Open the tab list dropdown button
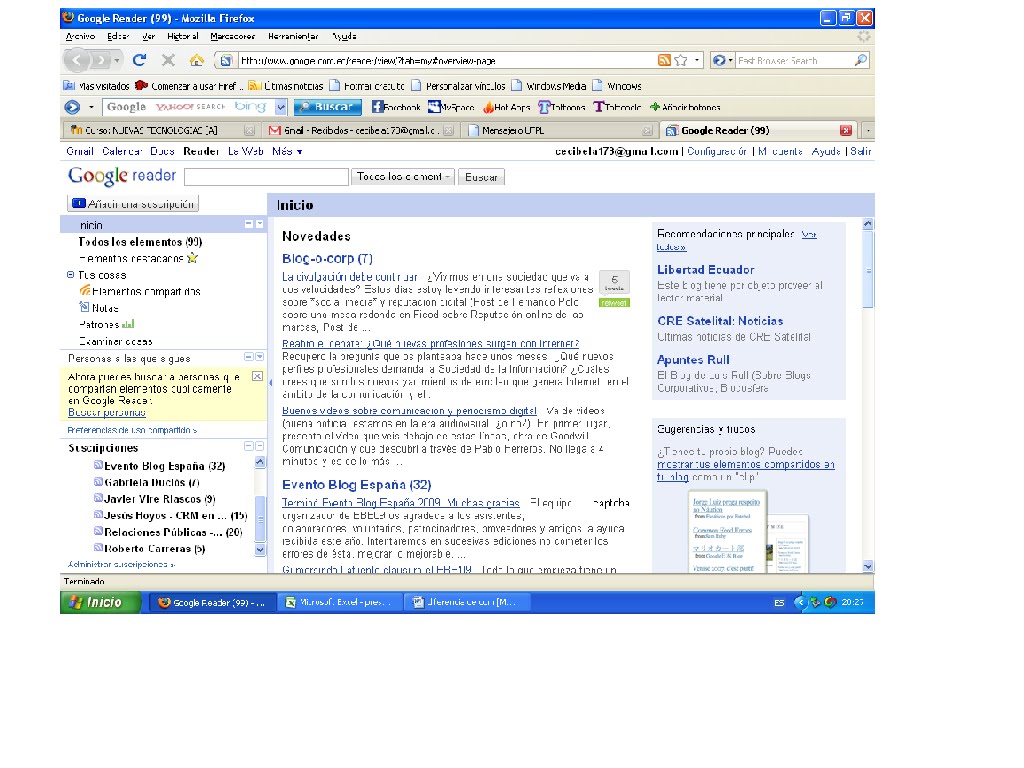Image resolution: width=1024 pixels, height=768 pixels. pos(868,131)
